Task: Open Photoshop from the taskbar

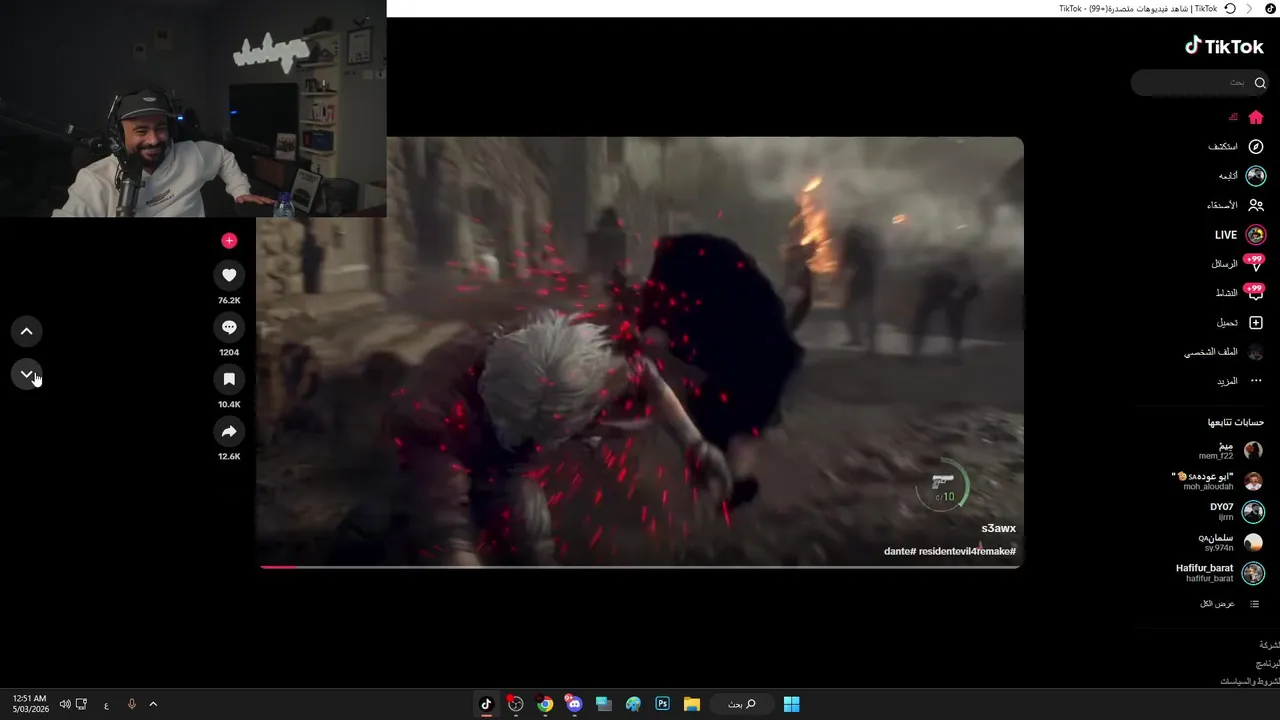Action: point(662,704)
